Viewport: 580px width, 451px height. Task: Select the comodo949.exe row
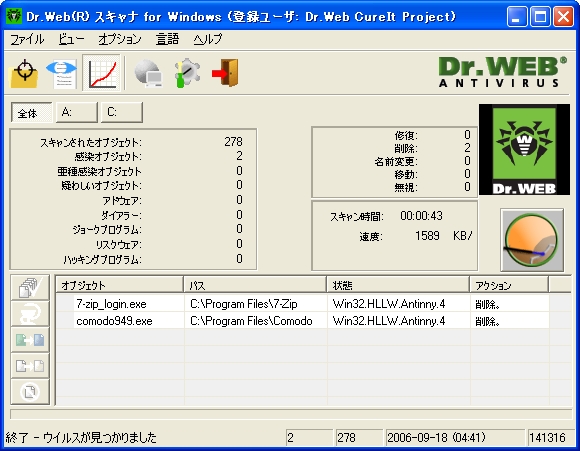pos(303,321)
